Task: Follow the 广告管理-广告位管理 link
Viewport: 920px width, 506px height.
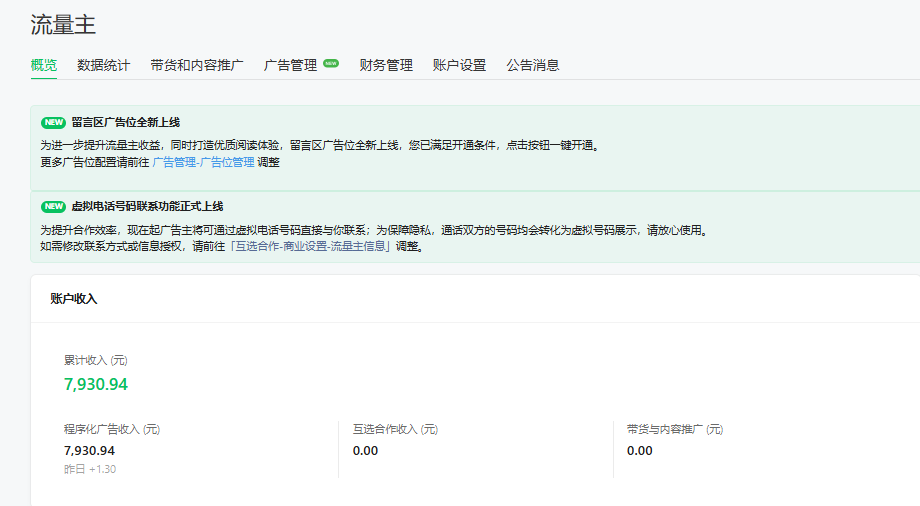Action: coord(203,162)
